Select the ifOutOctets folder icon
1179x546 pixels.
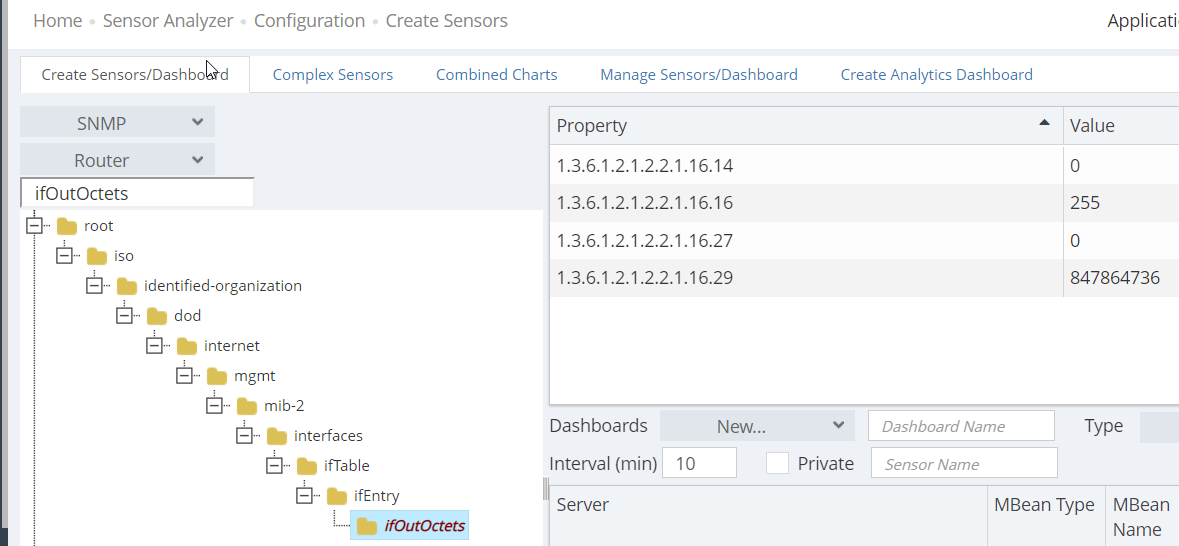coord(367,526)
